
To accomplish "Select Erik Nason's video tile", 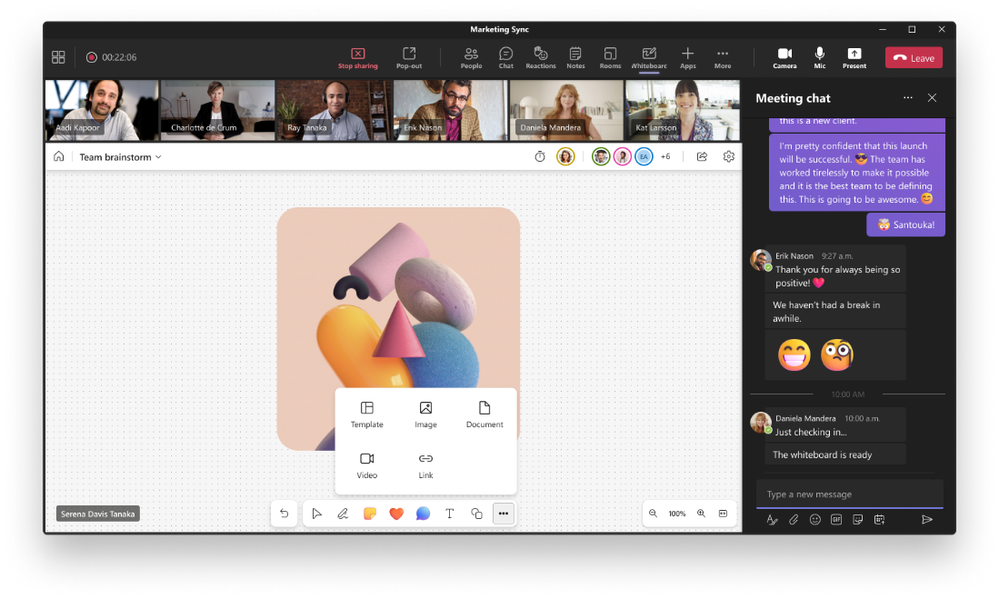I will pos(450,110).
